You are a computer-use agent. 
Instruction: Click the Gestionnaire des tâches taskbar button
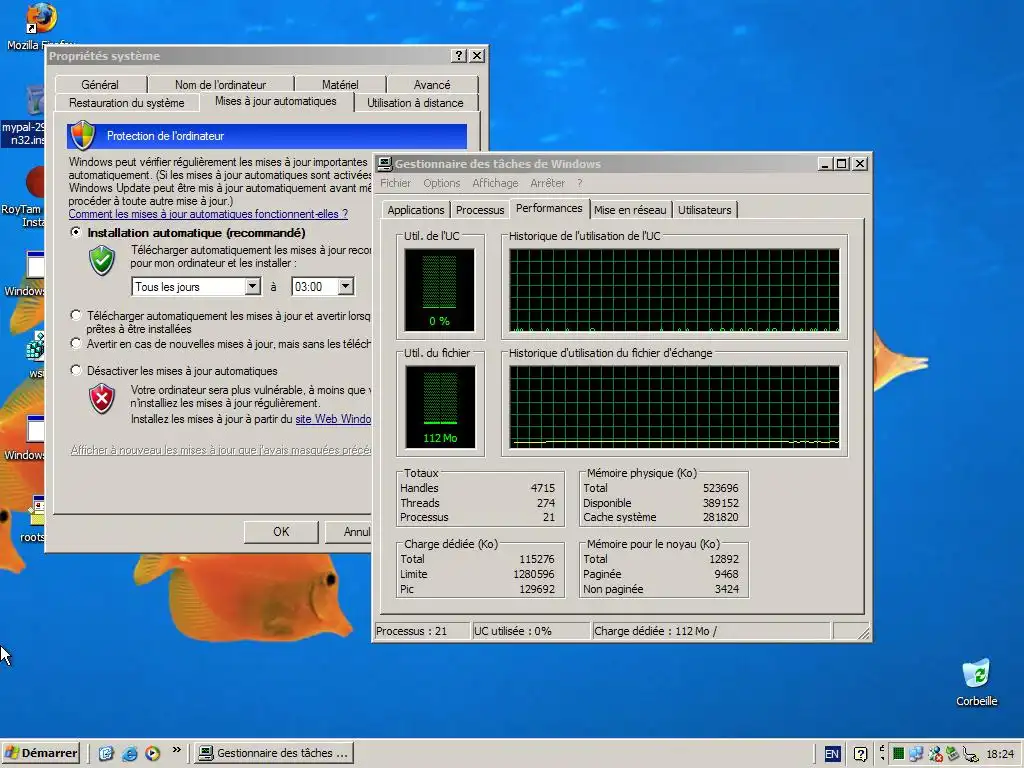click(x=274, y=753)
